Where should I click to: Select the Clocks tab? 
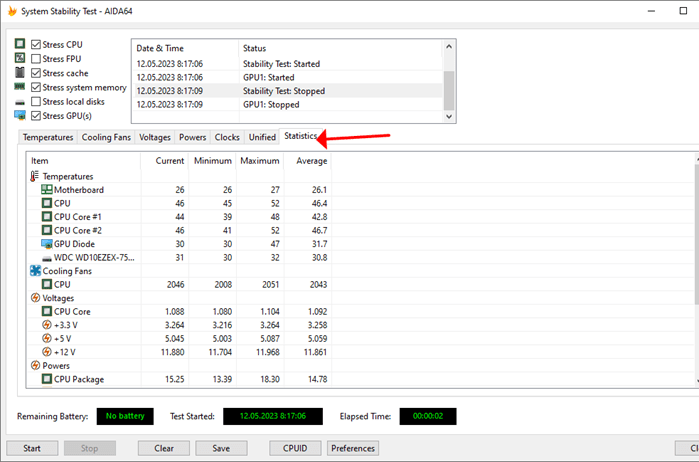(x=227, y=137)
